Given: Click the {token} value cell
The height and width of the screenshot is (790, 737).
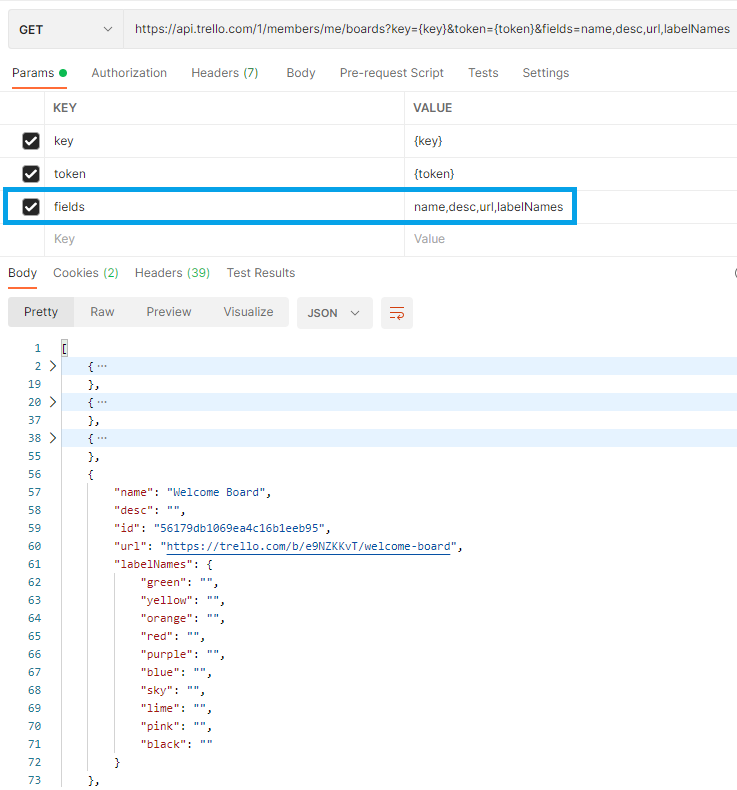Looking at the screenshot, I should click(571, 174).
